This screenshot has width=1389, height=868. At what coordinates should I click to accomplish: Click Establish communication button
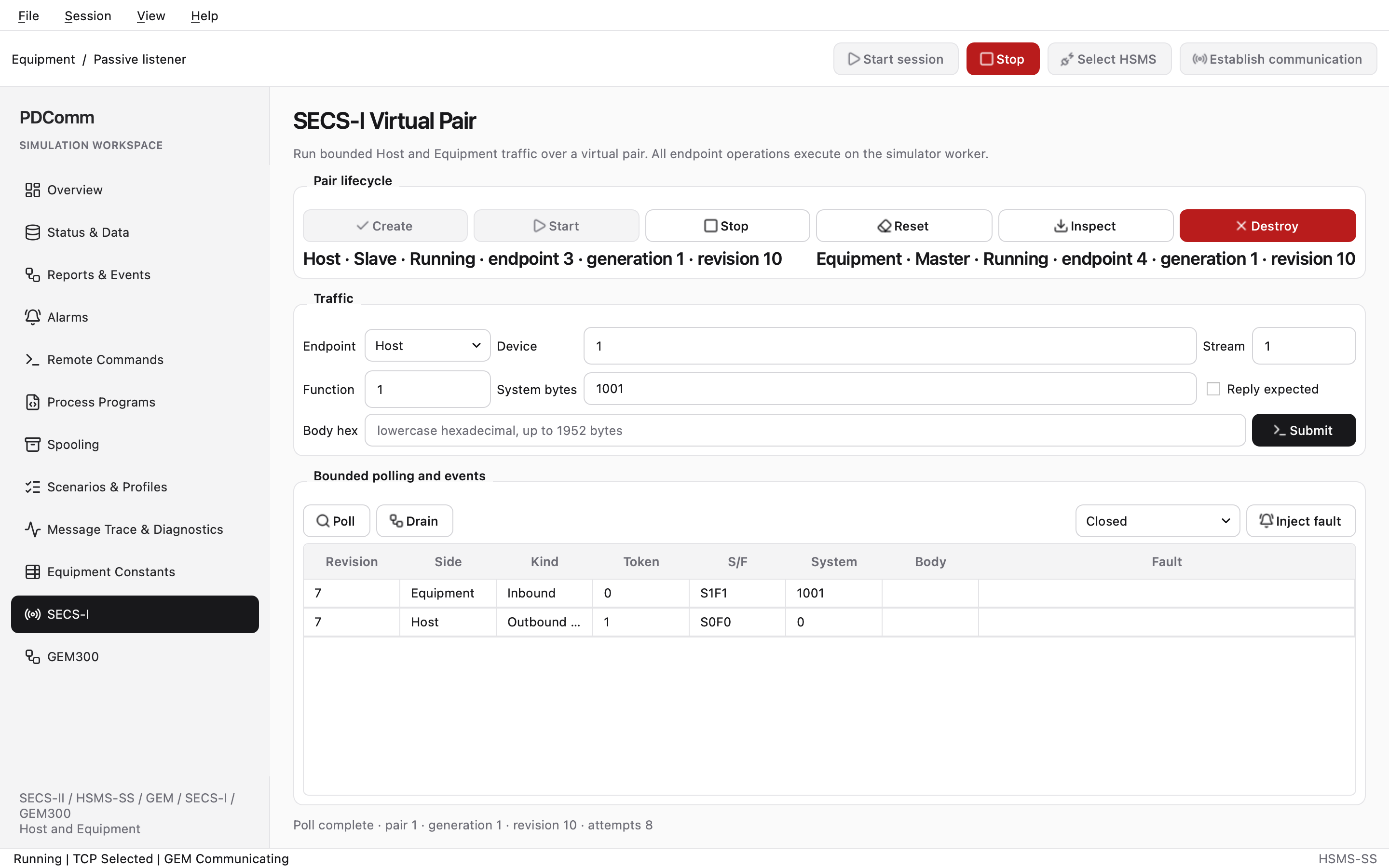click(x=1278, y=59)
